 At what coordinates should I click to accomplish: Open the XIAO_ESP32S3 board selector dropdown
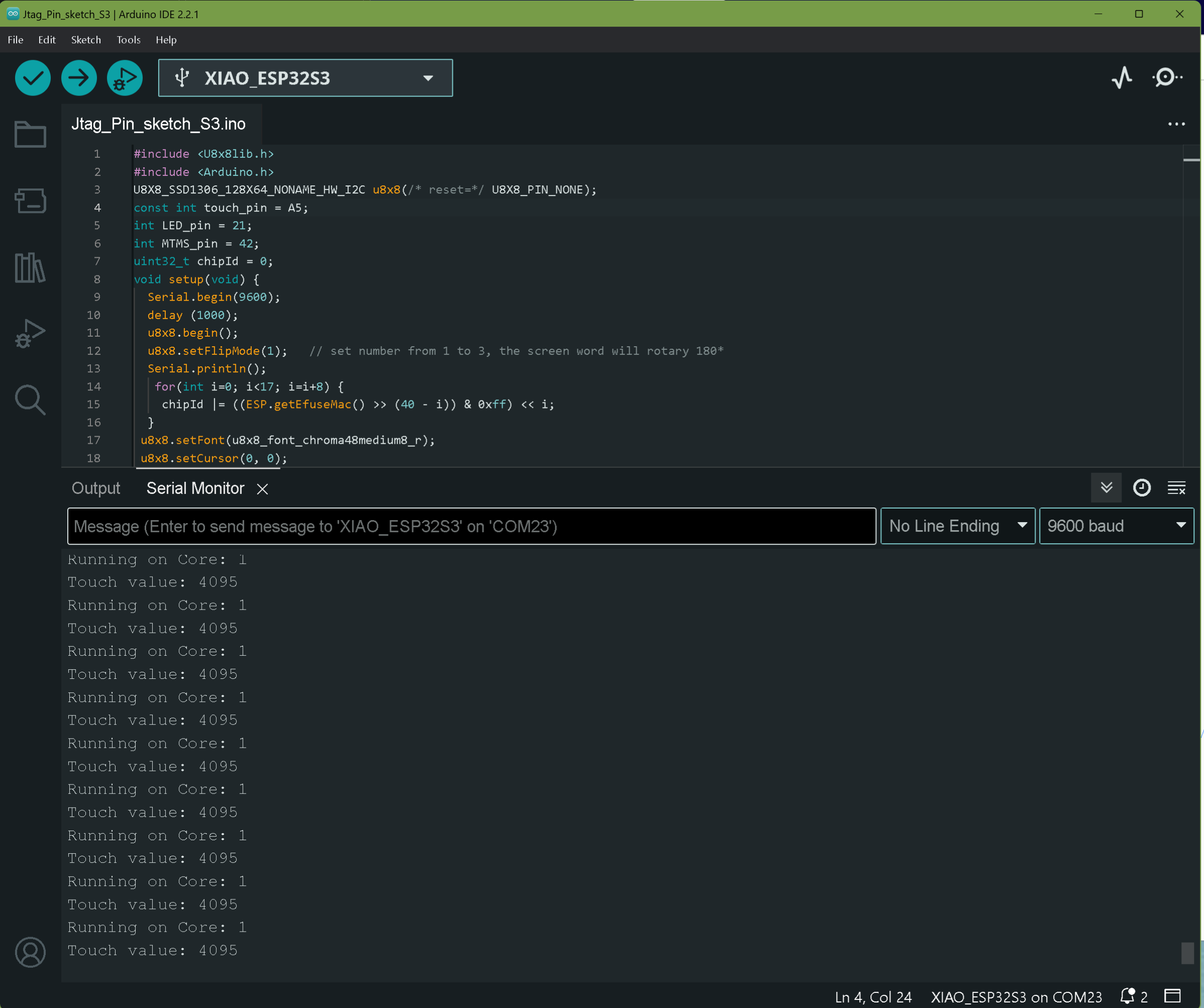coord(306,78)
